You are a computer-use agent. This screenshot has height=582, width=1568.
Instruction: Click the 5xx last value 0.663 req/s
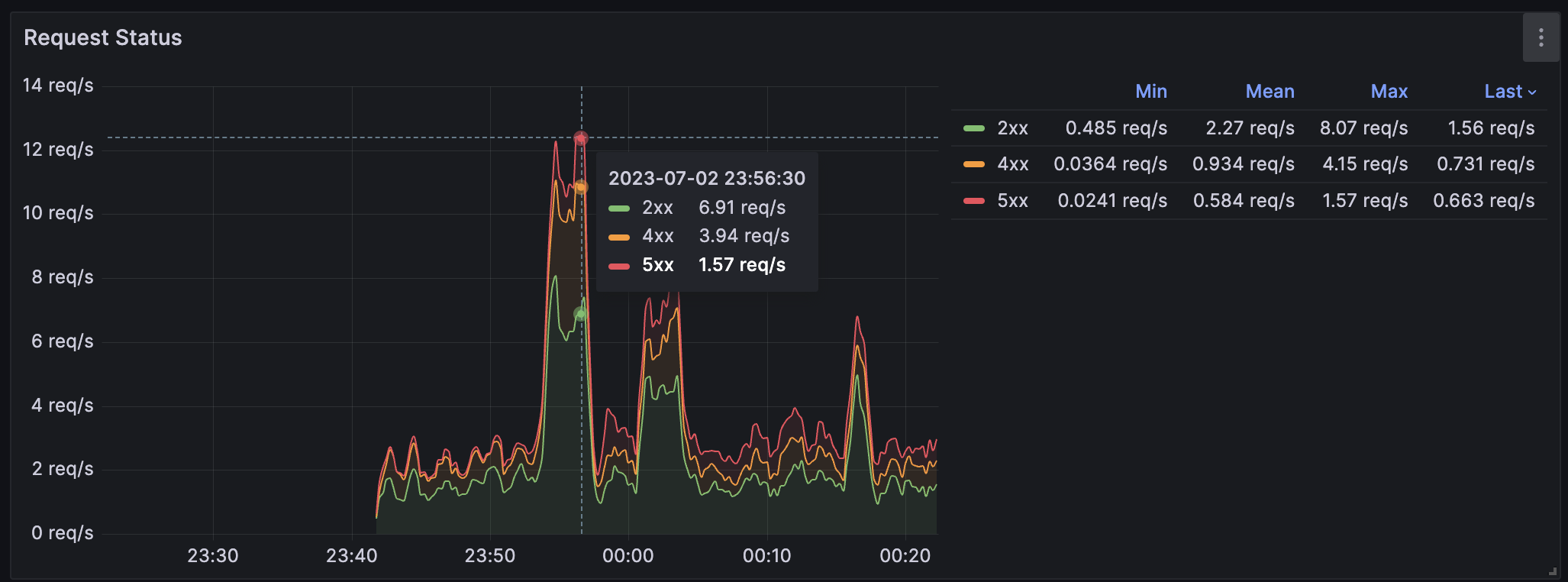[1484, 201]
